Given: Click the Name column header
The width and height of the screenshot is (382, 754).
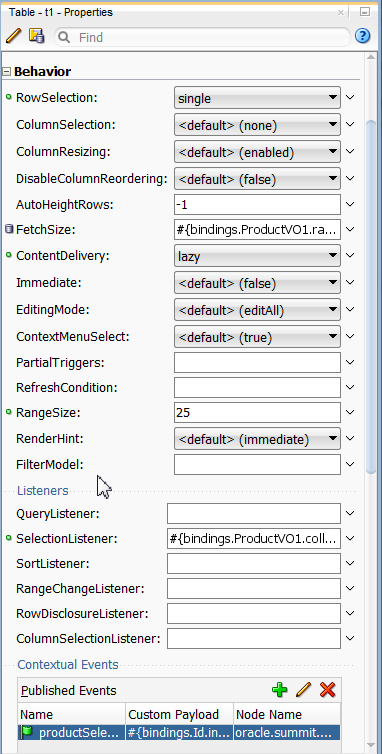Looking at the screenshot, I should pos(72,714).
